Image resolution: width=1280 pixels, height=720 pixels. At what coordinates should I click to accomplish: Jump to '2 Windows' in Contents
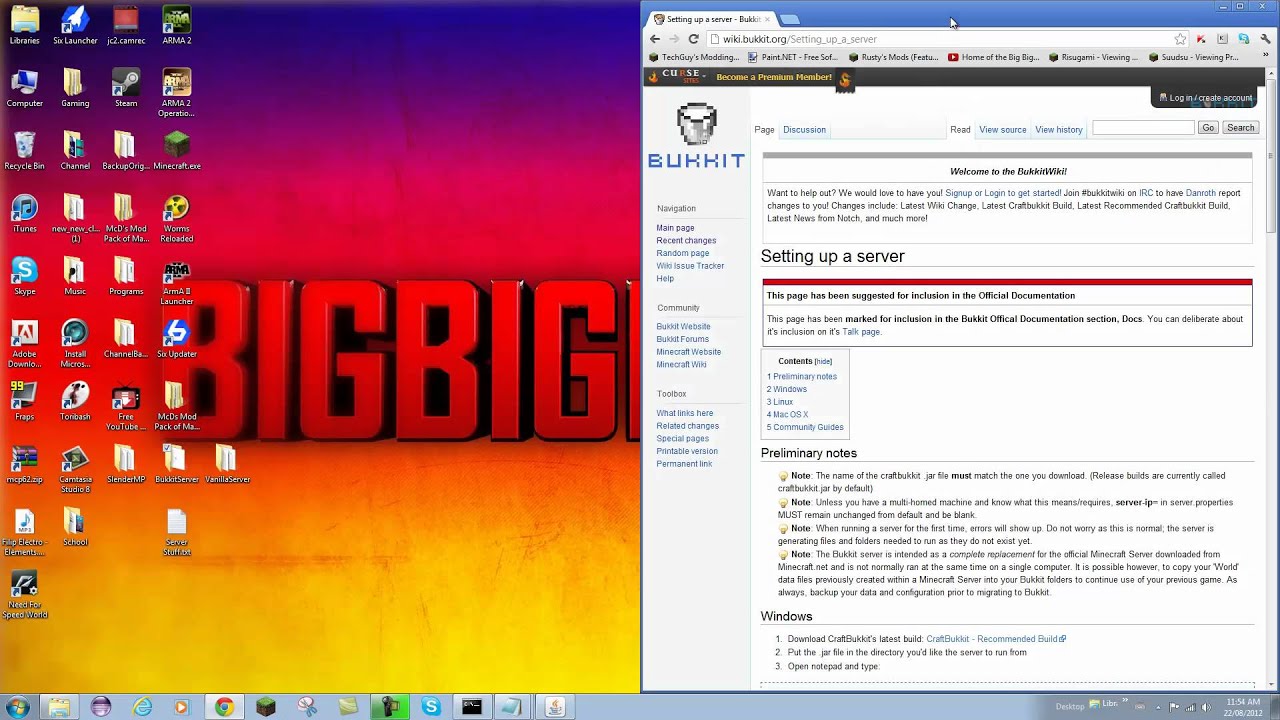coord(787,390)
